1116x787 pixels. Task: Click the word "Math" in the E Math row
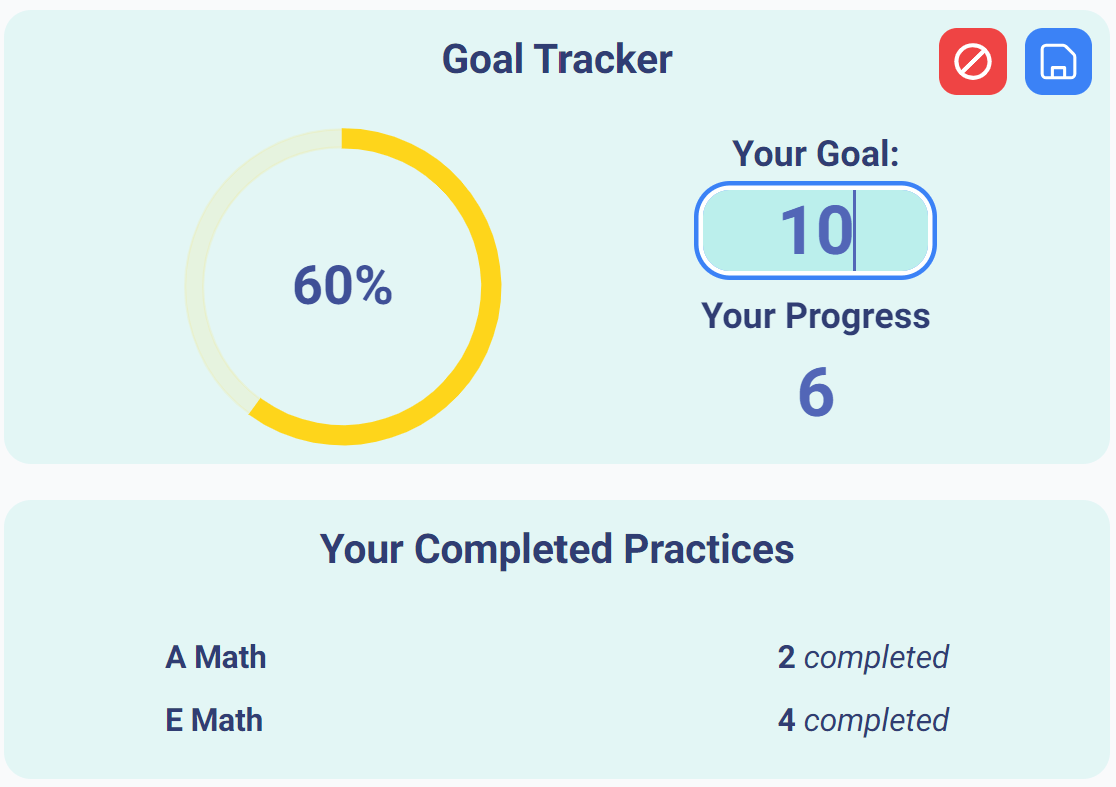[227, 720]
